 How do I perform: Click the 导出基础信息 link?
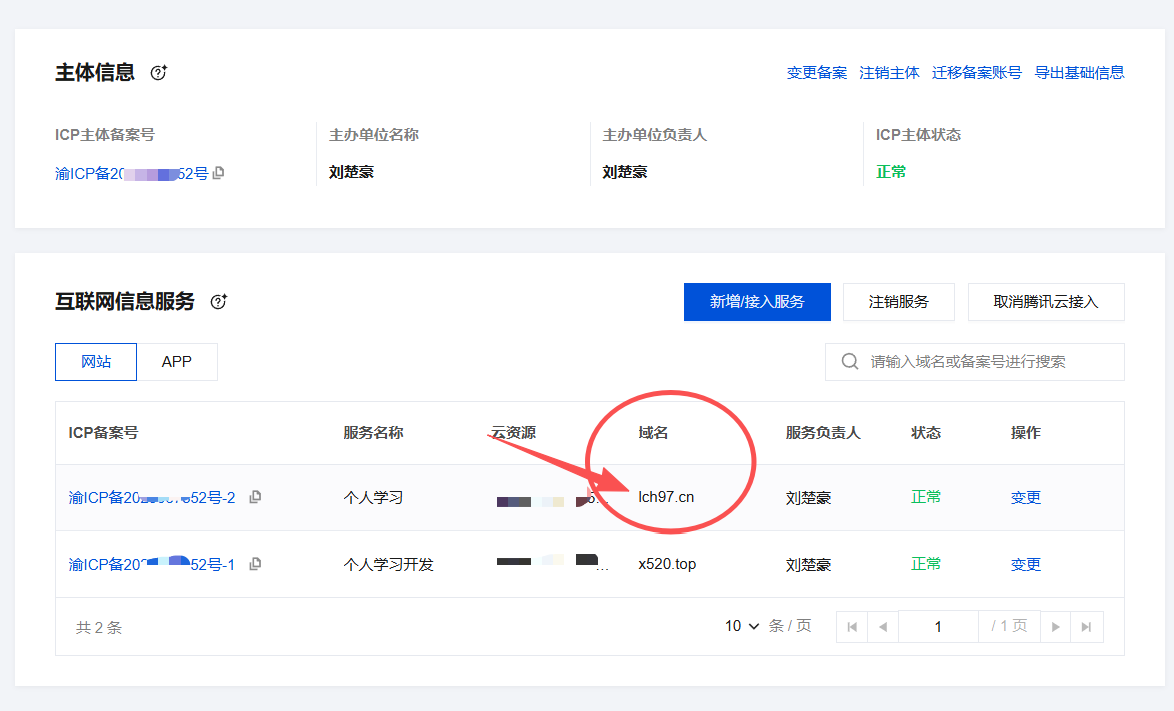point(1079,73)
